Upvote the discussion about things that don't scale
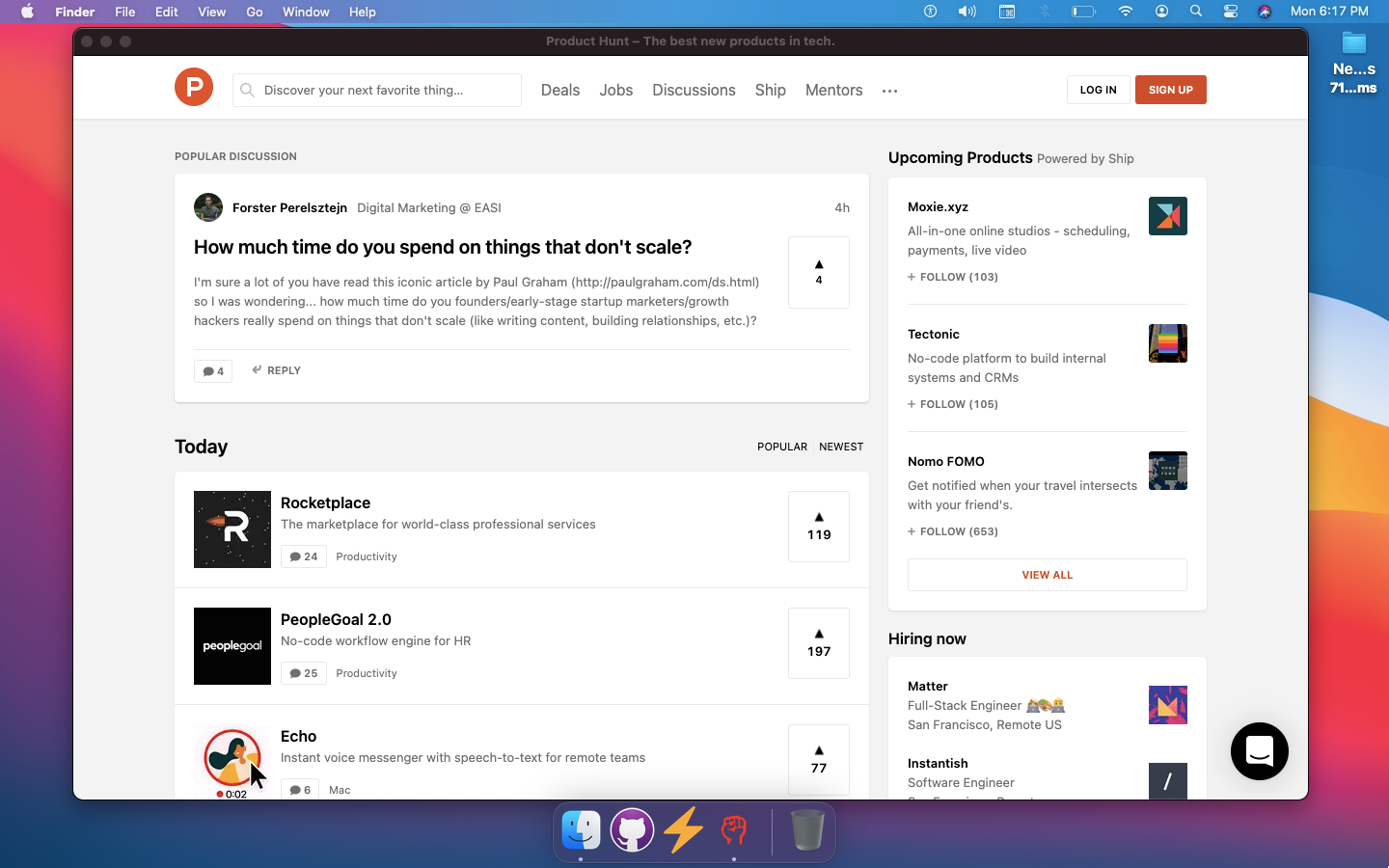Screen dimensions: 1389x868 click(x=818, y=271)
